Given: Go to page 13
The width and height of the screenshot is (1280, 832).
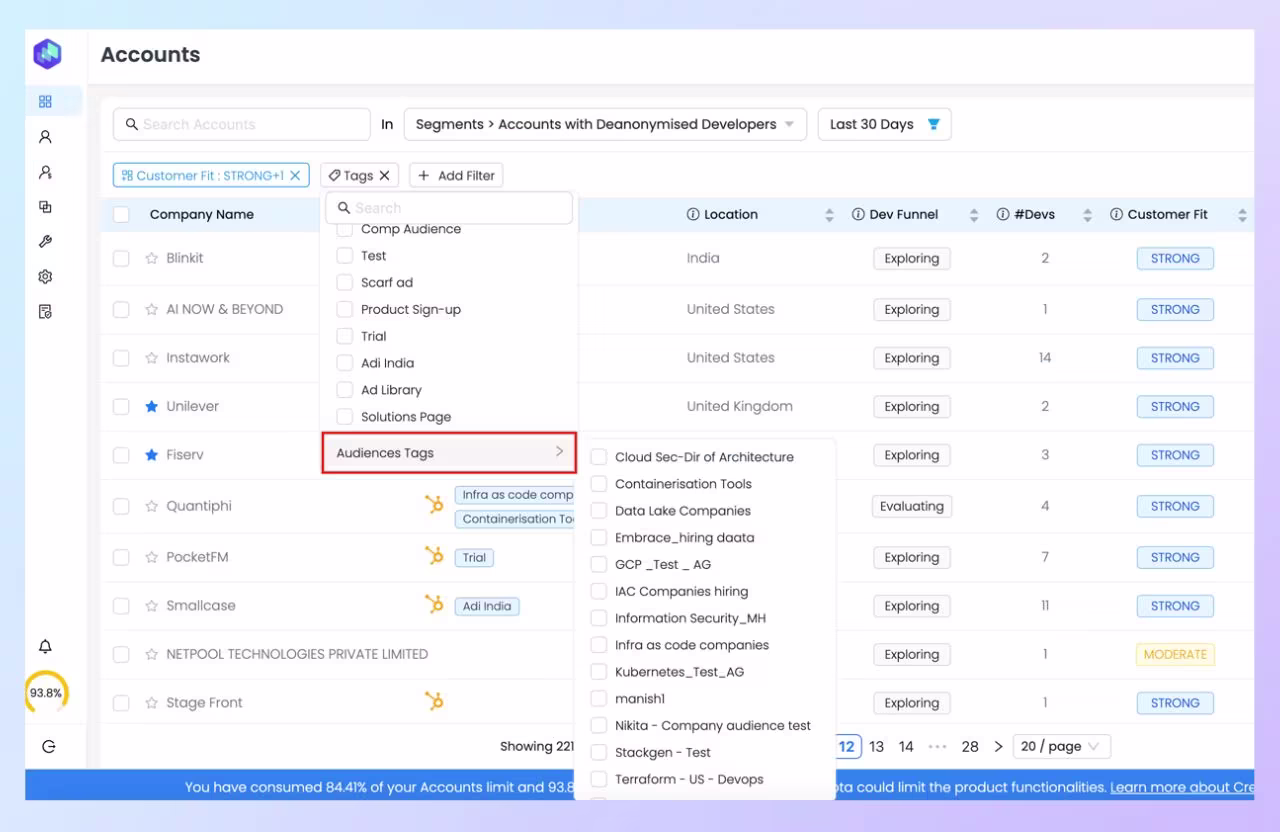Looking at the screenshot, I should tap(876, 746).
